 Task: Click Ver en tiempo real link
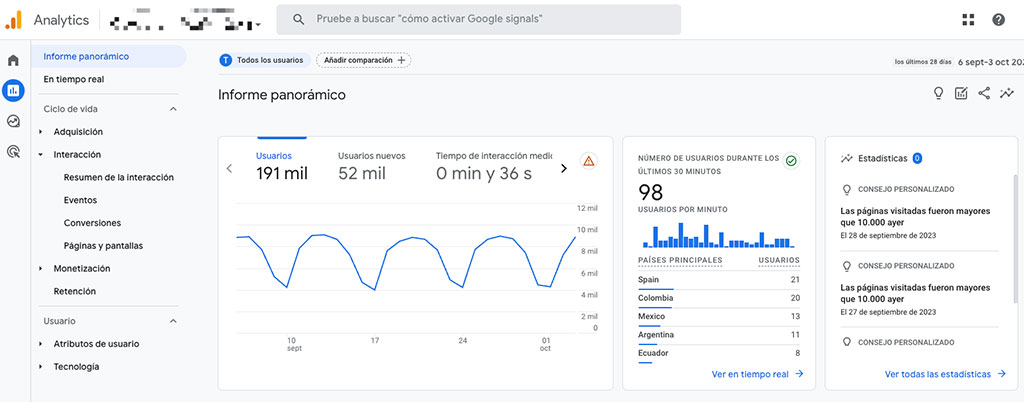757,374
